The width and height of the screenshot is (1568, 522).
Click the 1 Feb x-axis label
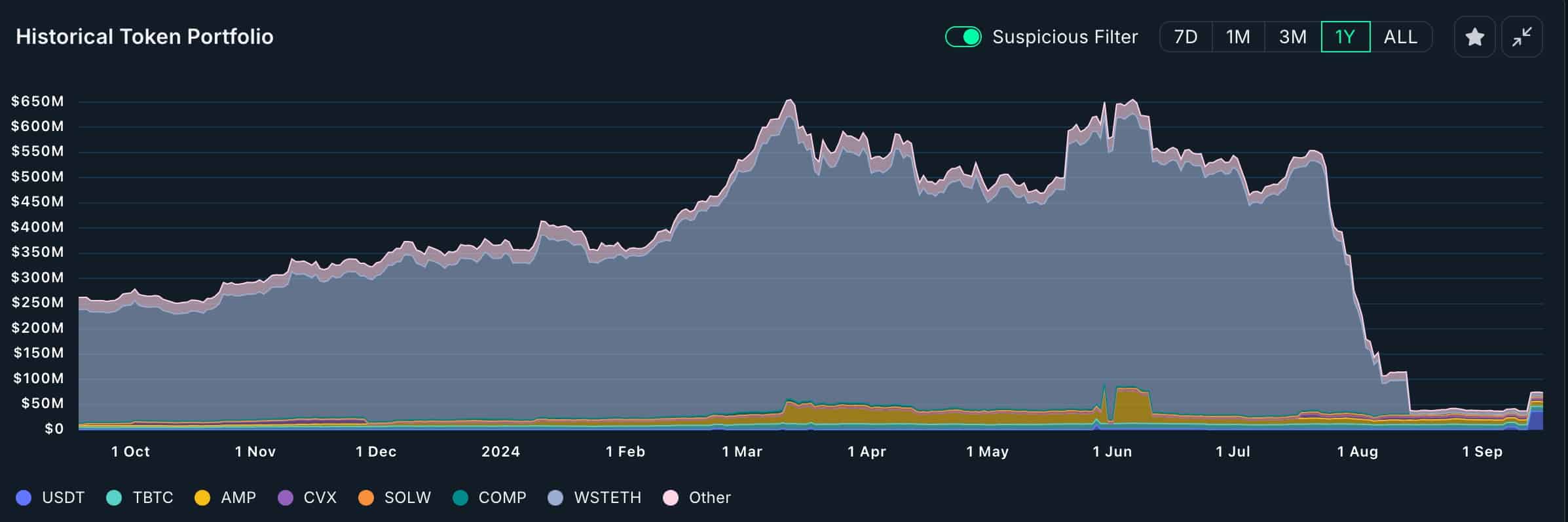tap(625, 452)
